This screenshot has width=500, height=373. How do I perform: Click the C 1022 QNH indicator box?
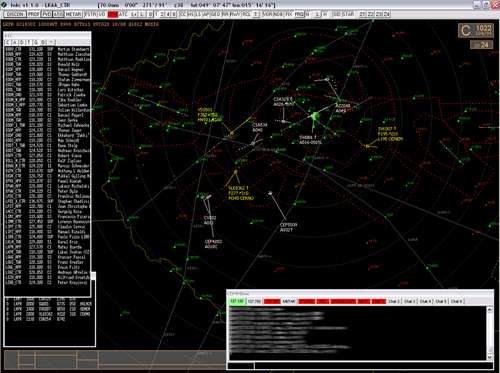coord(476,31)
